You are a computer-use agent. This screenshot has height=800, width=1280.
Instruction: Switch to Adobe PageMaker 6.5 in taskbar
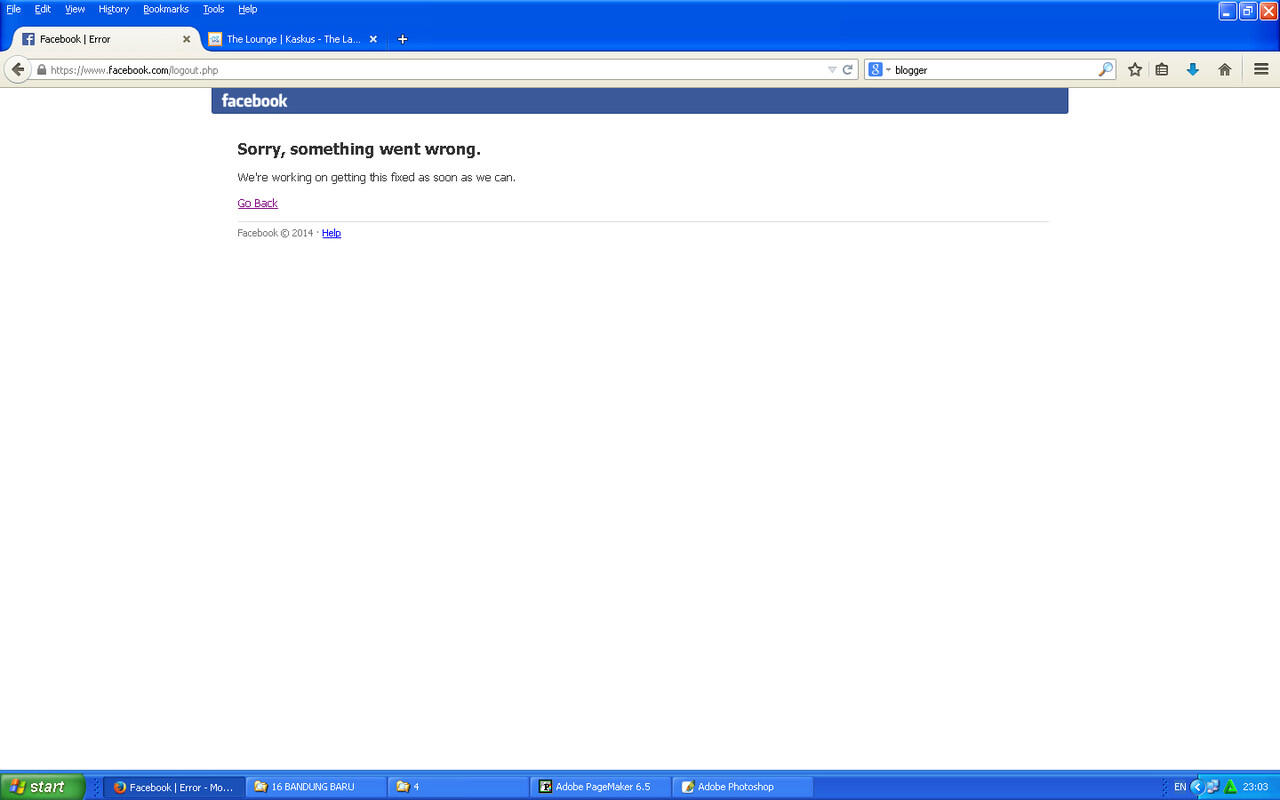pyautogui.click(x=601, y=787)
